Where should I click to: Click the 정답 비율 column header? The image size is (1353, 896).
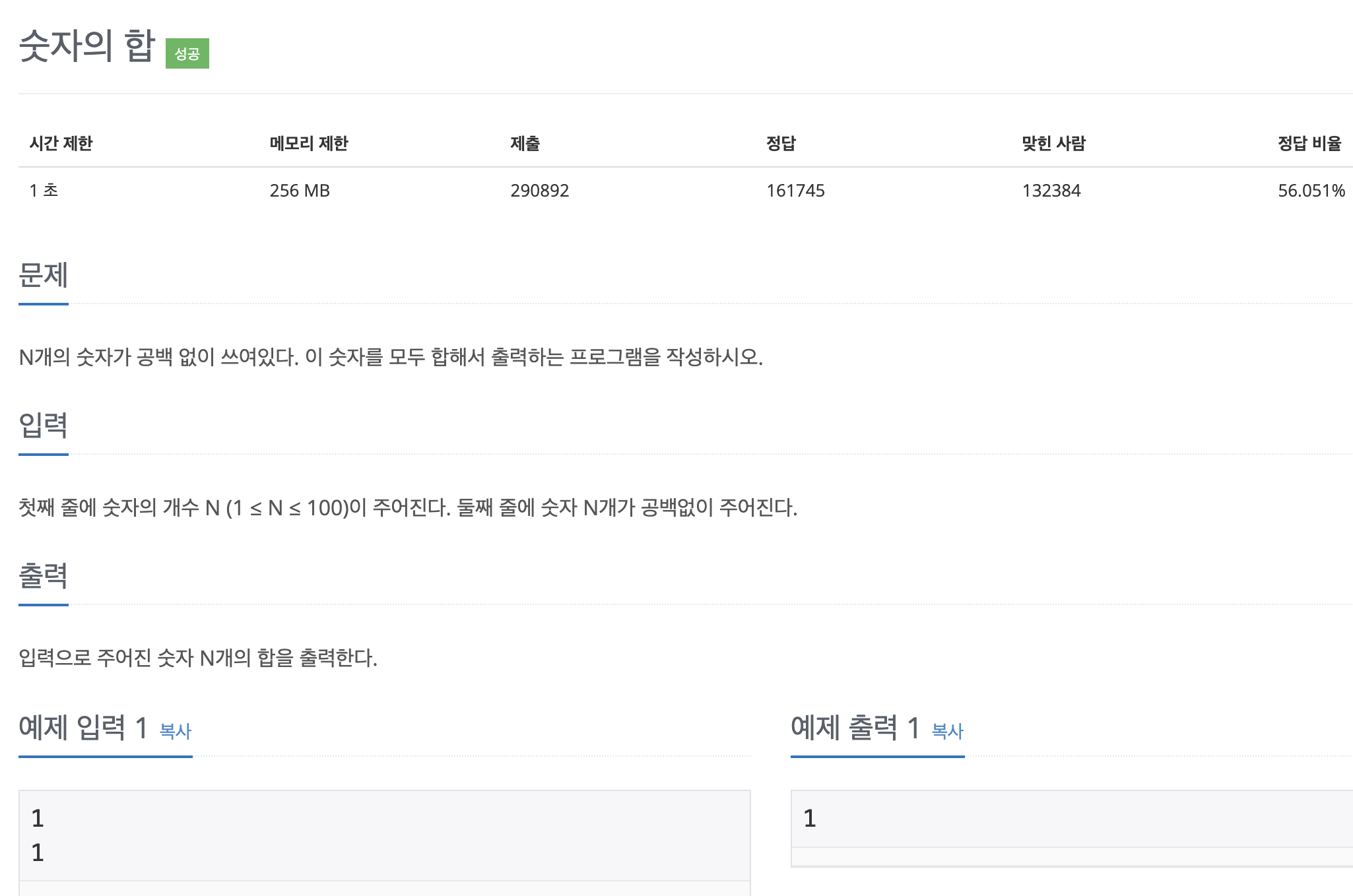(1309, 143)
